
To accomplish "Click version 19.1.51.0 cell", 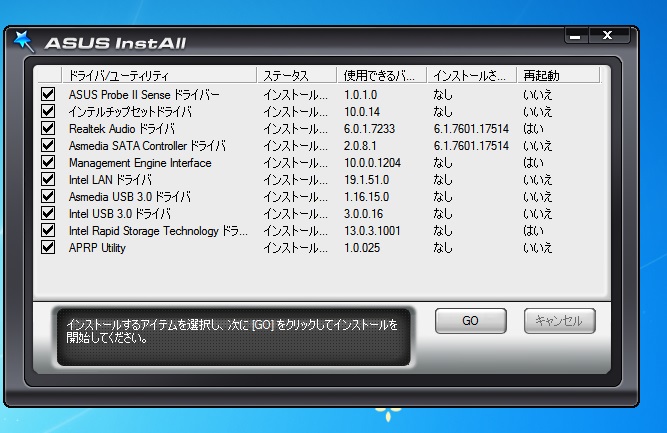I will (366, 179).
